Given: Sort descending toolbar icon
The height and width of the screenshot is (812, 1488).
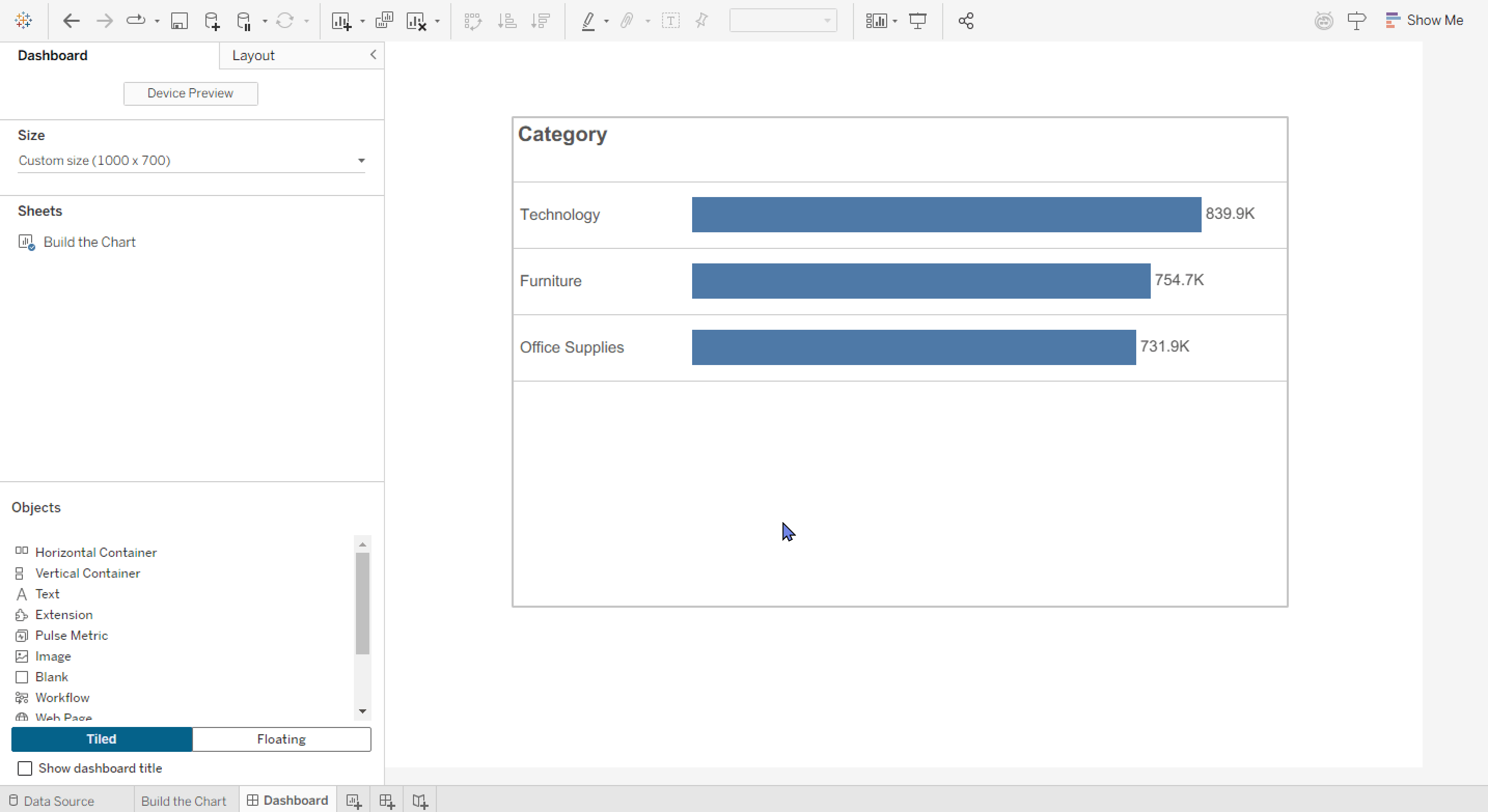Looking at the screenshot, I should pos(541,21).
